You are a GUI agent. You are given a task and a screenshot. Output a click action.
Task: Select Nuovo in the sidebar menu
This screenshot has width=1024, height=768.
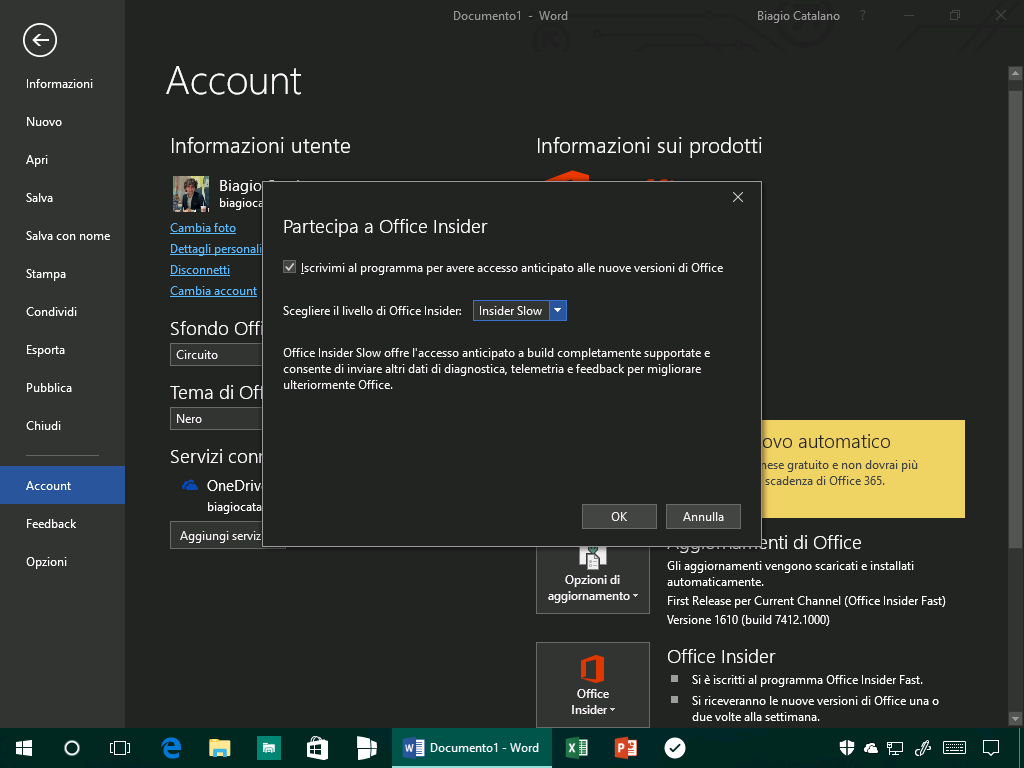[44, 121]
